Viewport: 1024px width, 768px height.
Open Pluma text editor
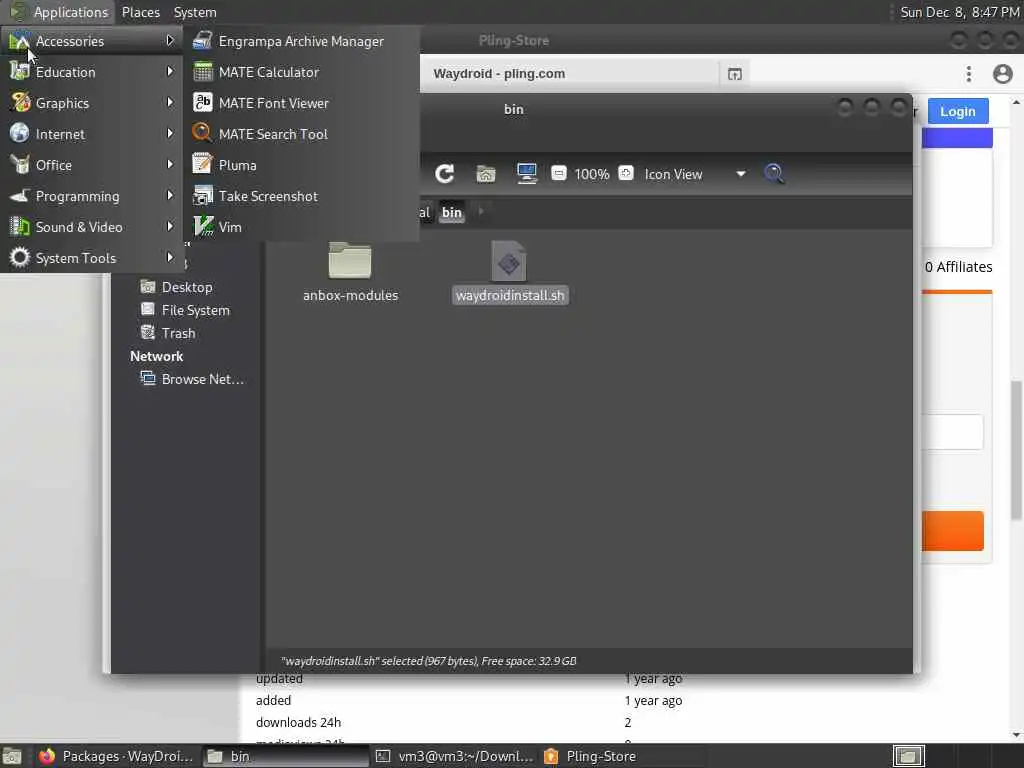237,165
